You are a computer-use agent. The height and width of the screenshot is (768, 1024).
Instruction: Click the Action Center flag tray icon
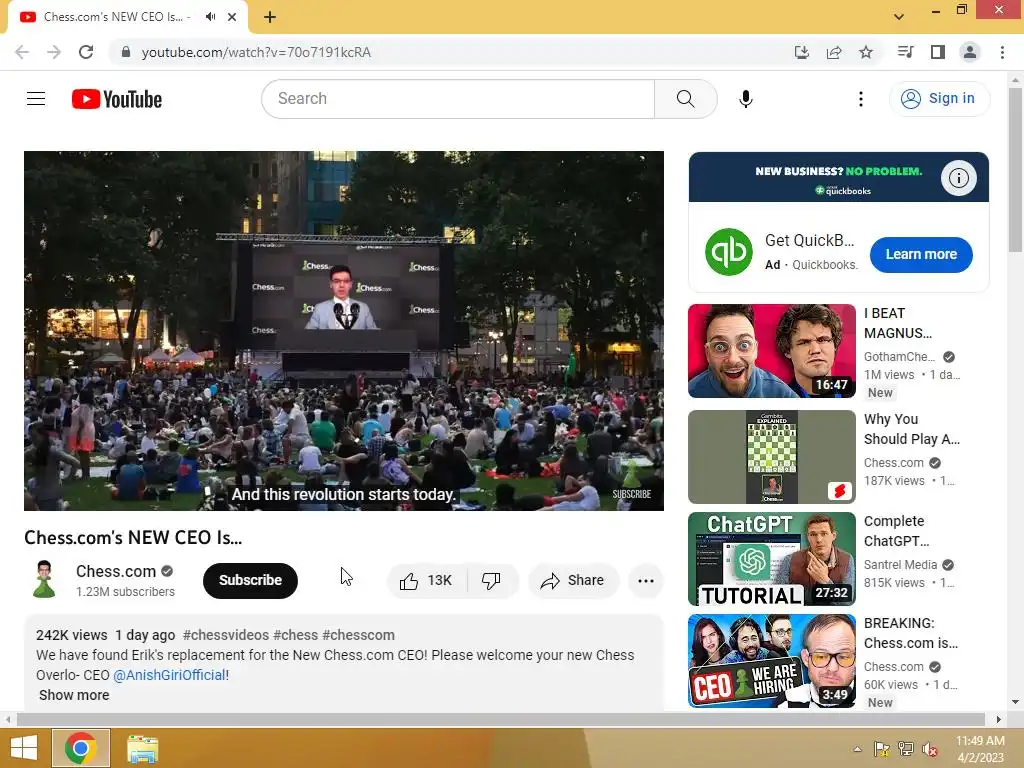click(882, 749)
